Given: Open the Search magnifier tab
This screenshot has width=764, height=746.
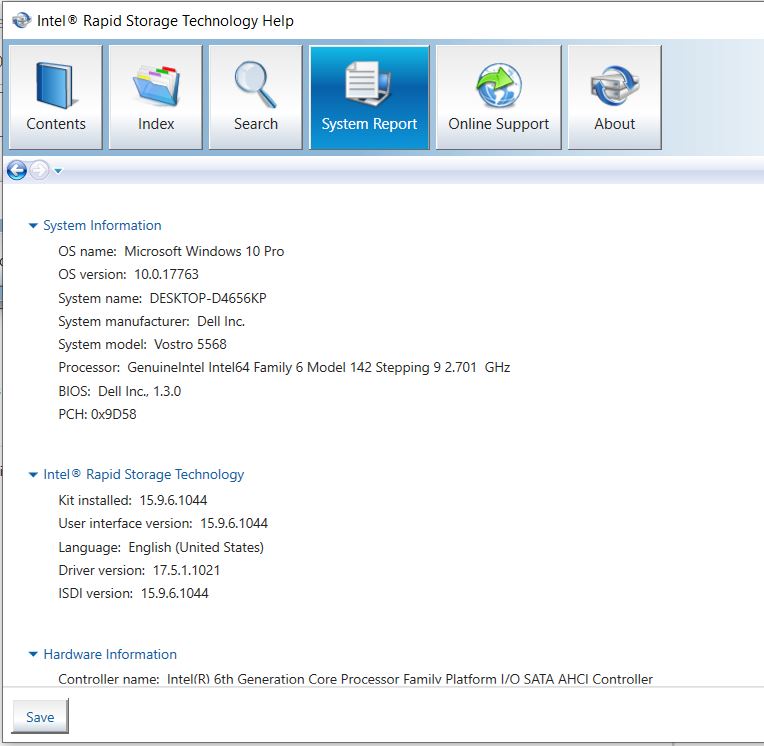Looking at the screenshot, I should (x=255, y=97).
